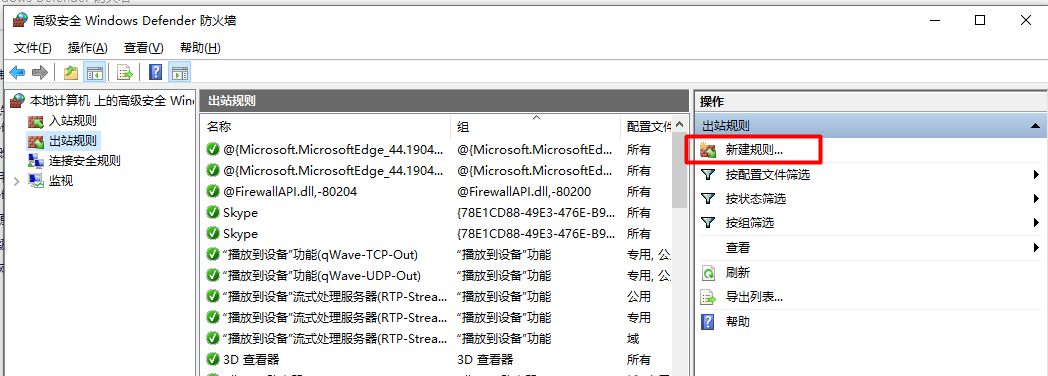The height and width of the screenshot is (376, 1048).
Task: Click the 按组筛选 funnel icon
Action: (708, 222)
